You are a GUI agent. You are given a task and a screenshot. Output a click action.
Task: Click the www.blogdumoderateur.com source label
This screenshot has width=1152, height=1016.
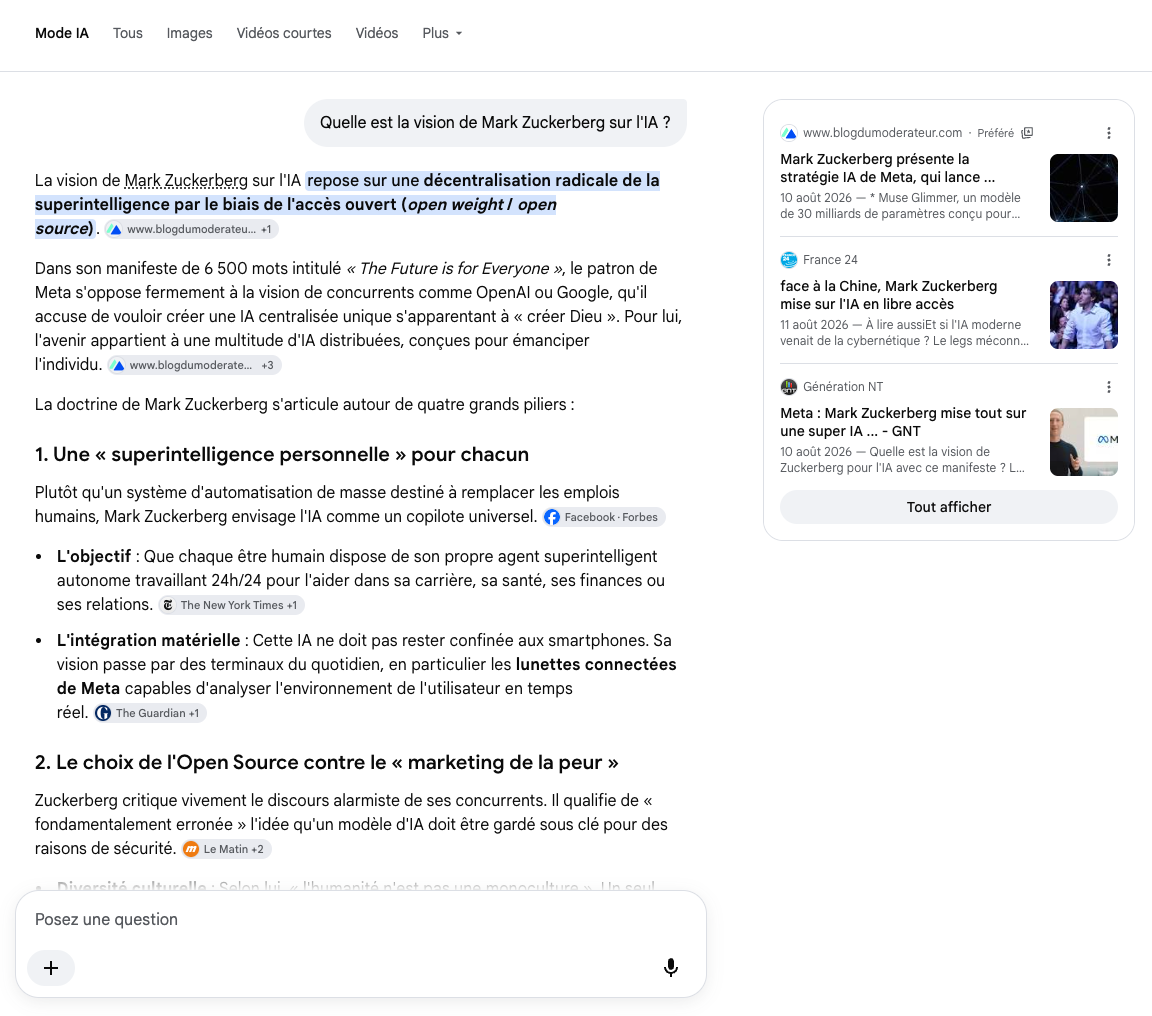point(882,133)
